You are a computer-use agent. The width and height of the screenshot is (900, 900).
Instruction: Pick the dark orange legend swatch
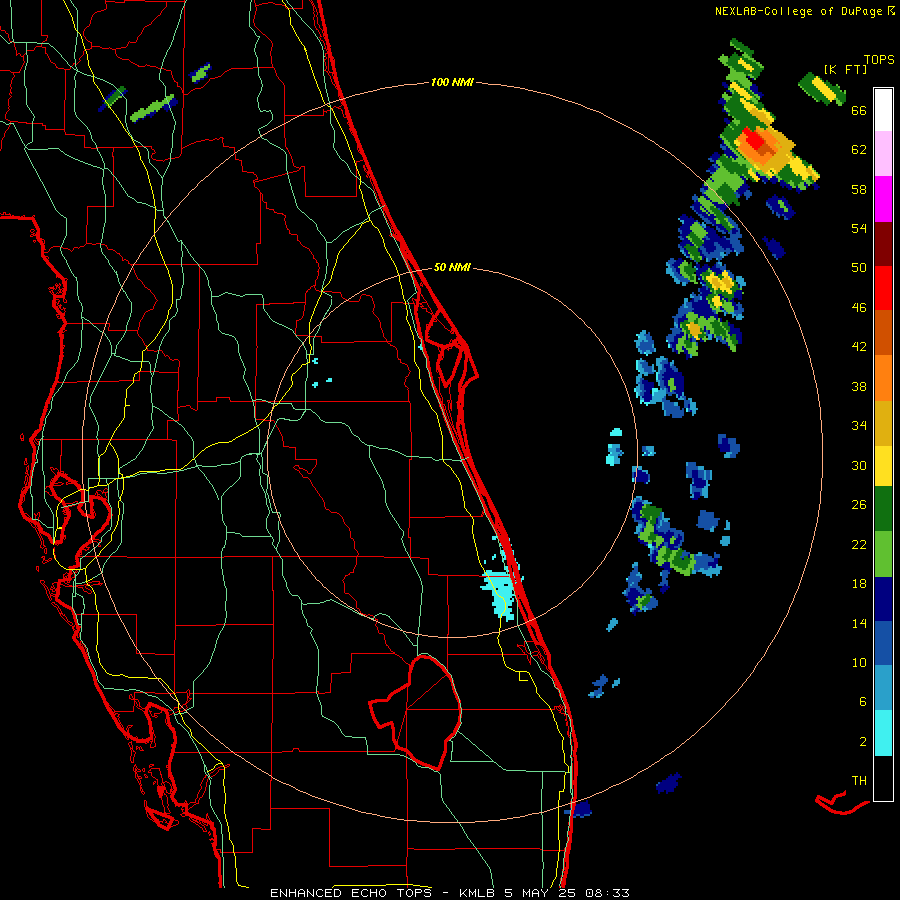883,332
